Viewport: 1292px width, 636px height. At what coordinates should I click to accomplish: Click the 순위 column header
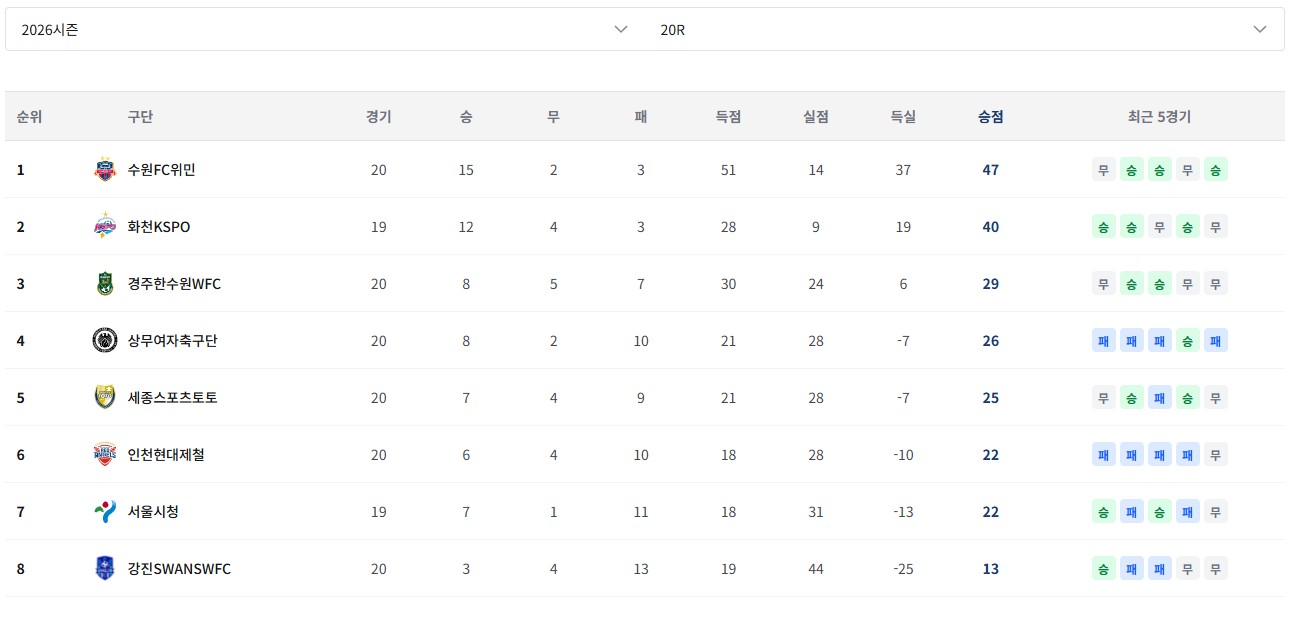(x=29, y=117)
